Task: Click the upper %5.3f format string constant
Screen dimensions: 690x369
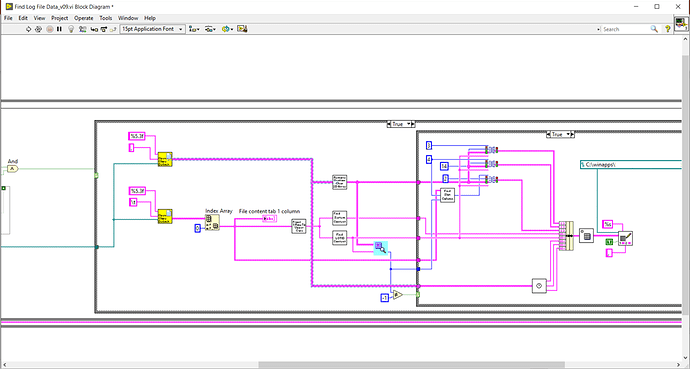Action: pos(137,136)
